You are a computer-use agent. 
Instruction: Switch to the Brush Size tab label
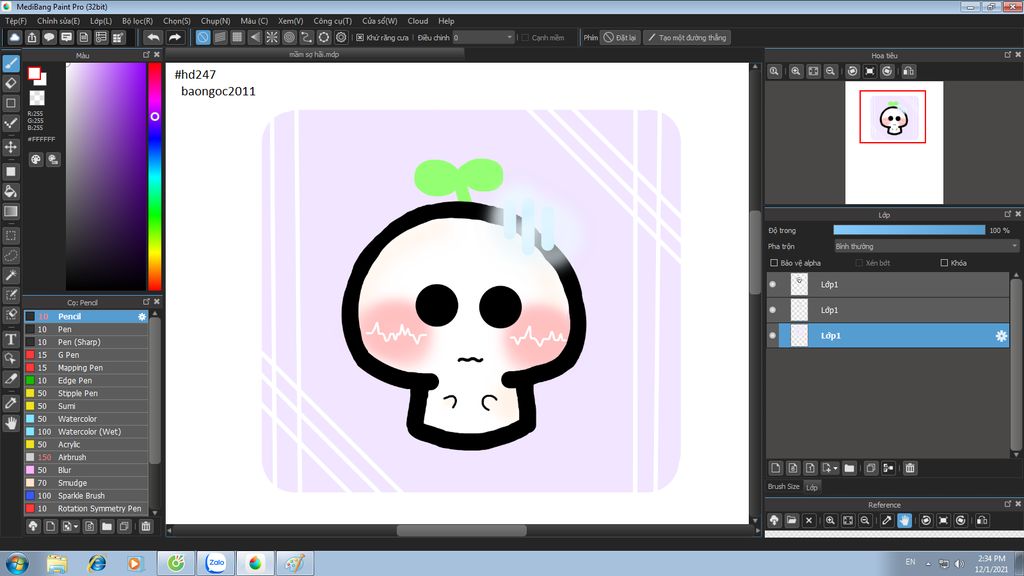pyautogui.click(x=784, y=487)
